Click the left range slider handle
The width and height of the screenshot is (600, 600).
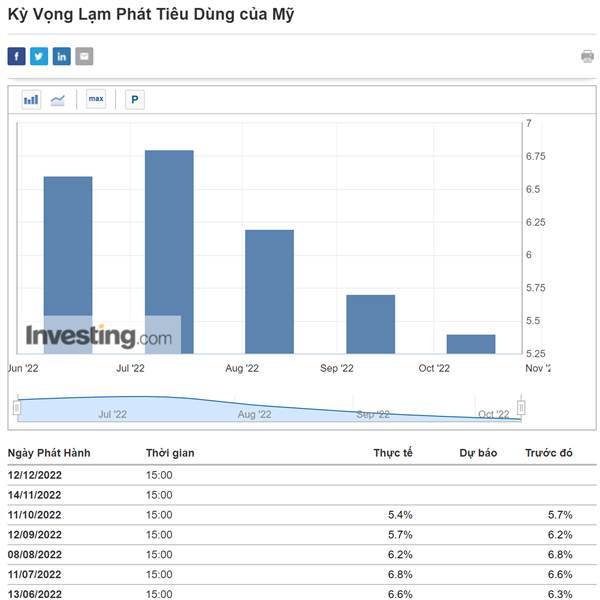tap(17, 407)
